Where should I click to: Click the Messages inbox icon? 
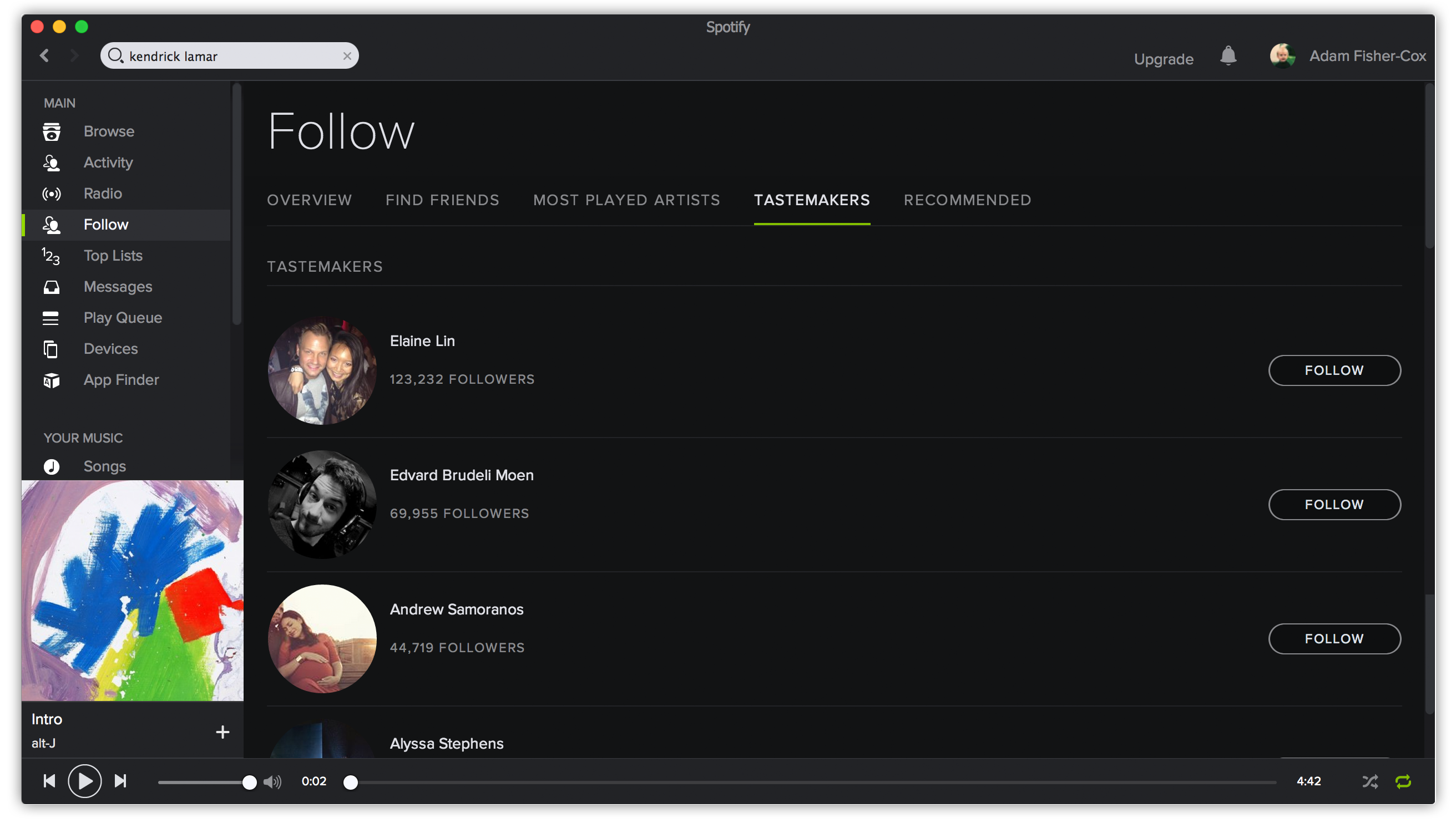(52, 287)
